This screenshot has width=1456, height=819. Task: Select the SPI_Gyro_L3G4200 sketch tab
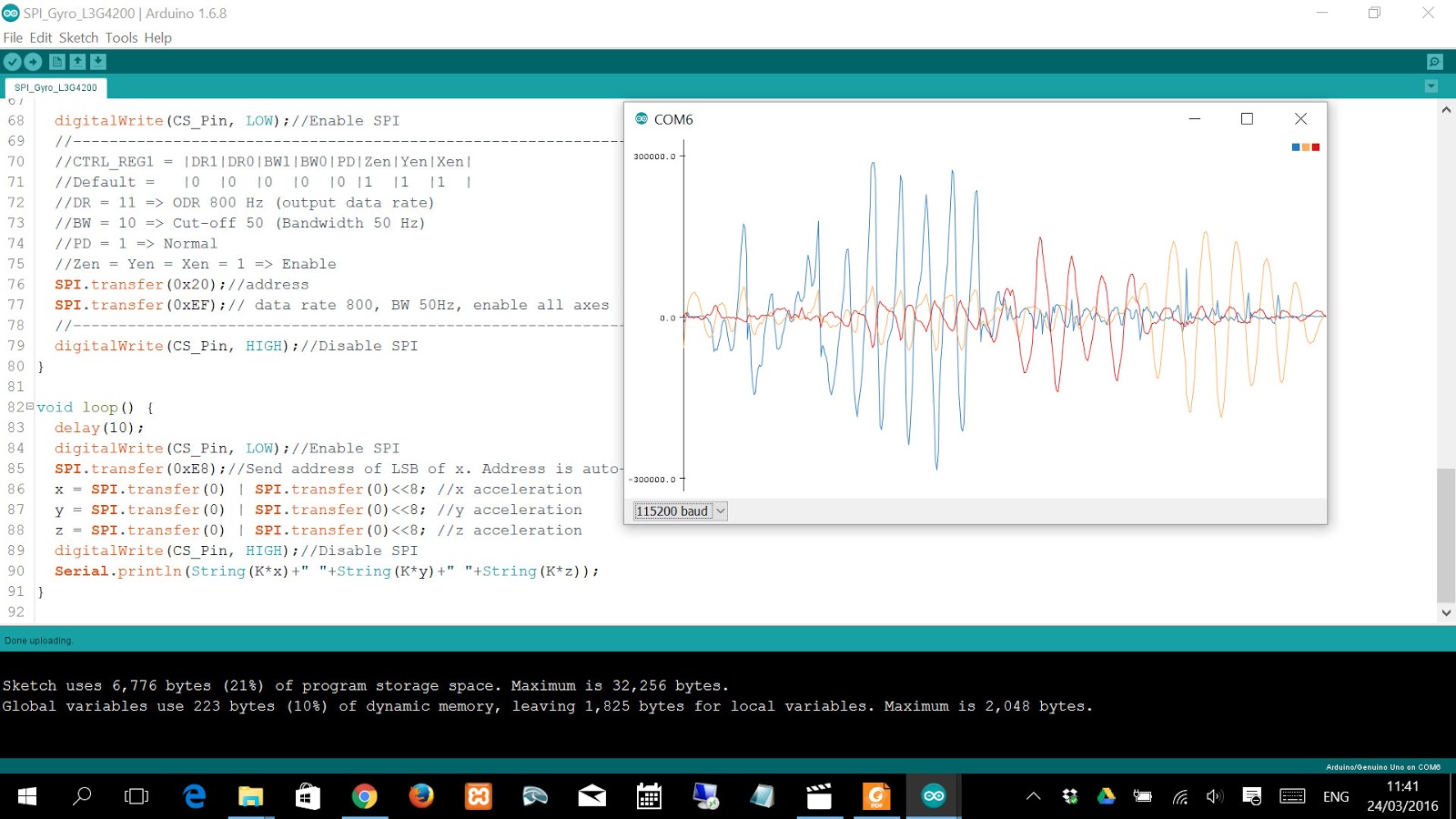tap(56, 88)
